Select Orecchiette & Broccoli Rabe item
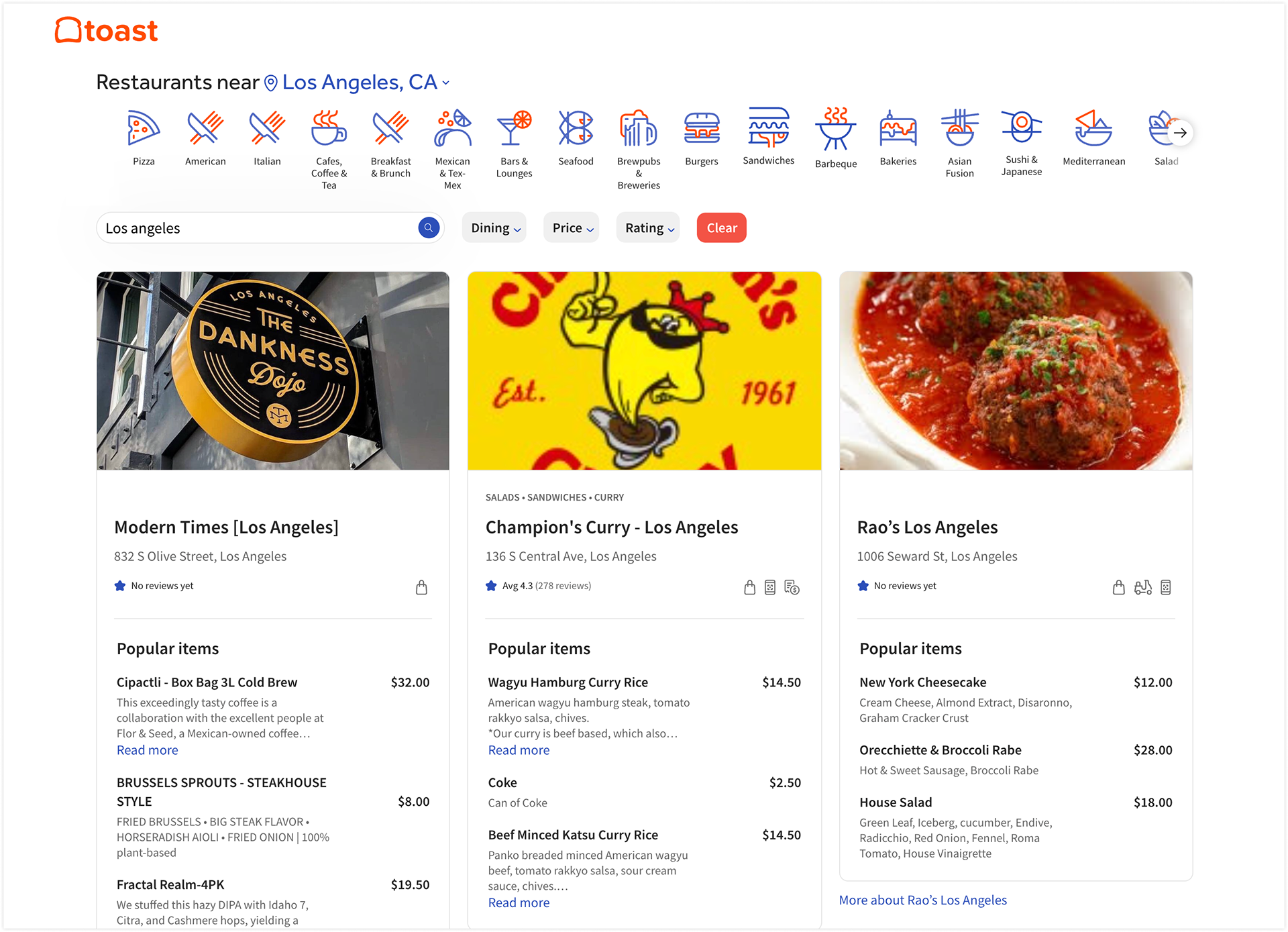This screenshot has width=1288, height=932. pyautogui.click(x=941, y=750)
